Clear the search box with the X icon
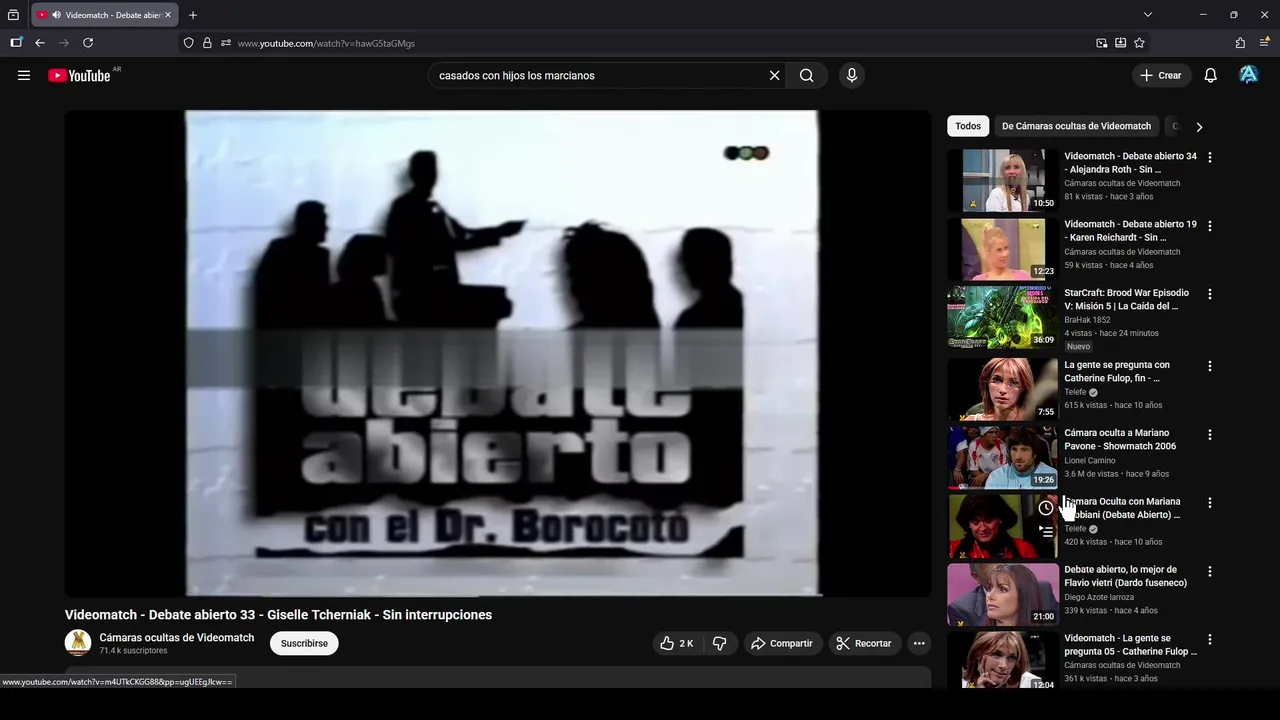Screen dimensions: 1280x720 tap(774, 75)
